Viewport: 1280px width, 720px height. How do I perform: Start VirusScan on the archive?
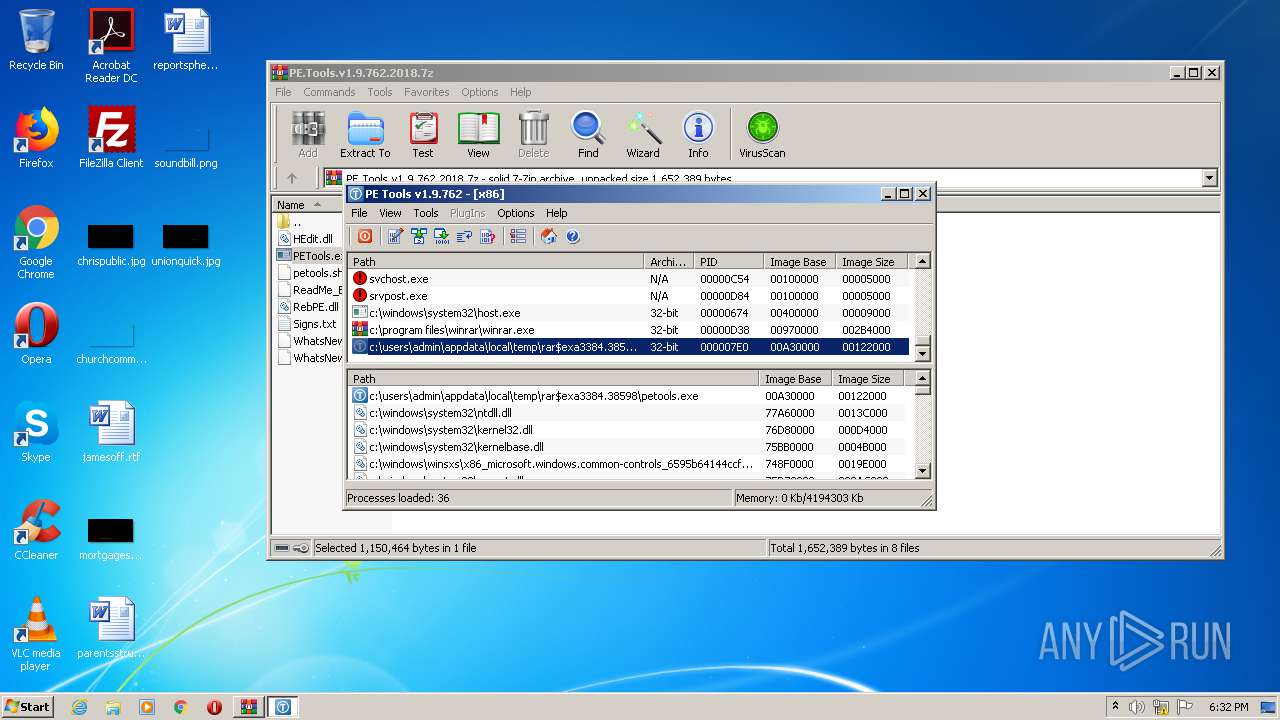[x=762, y=135]
